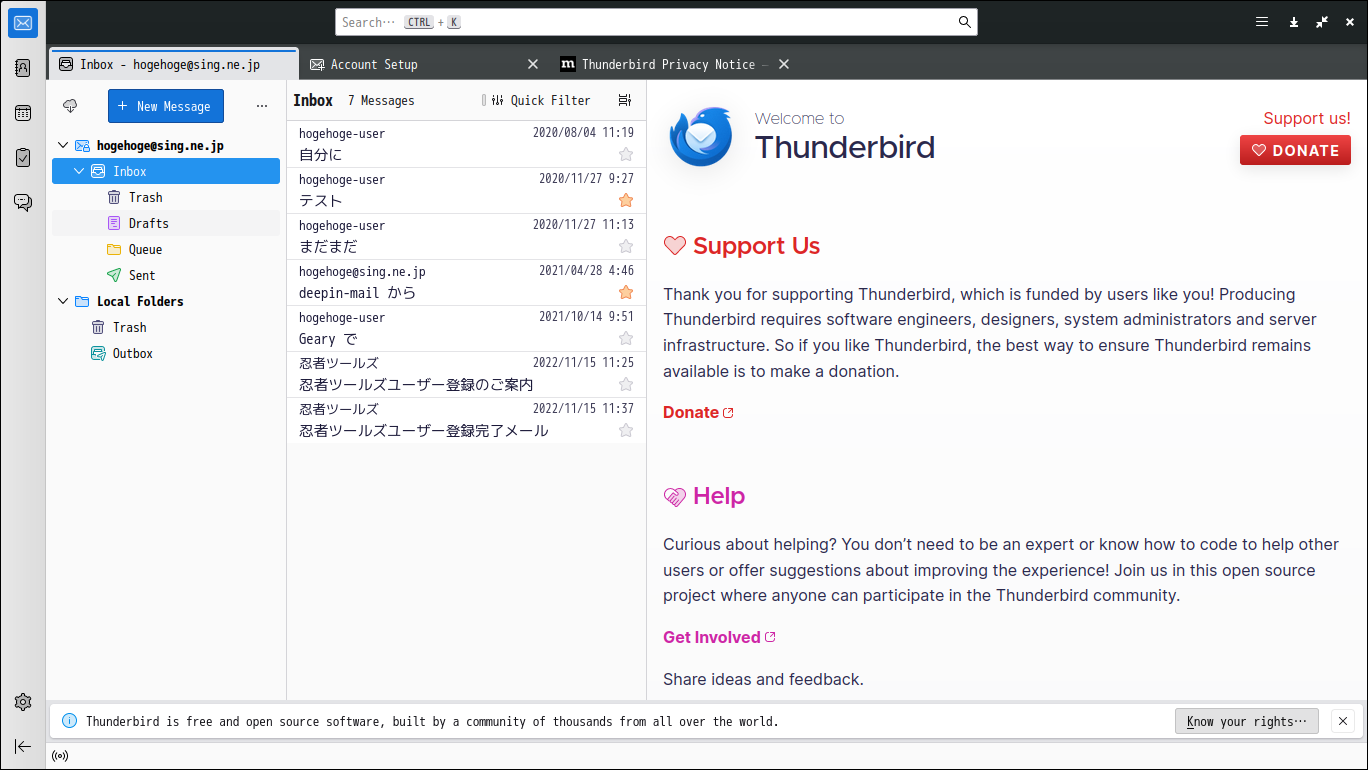Collapse the Inbox folder subtree
Viewport: 1368px width, 770px height.
coord(80,172)
